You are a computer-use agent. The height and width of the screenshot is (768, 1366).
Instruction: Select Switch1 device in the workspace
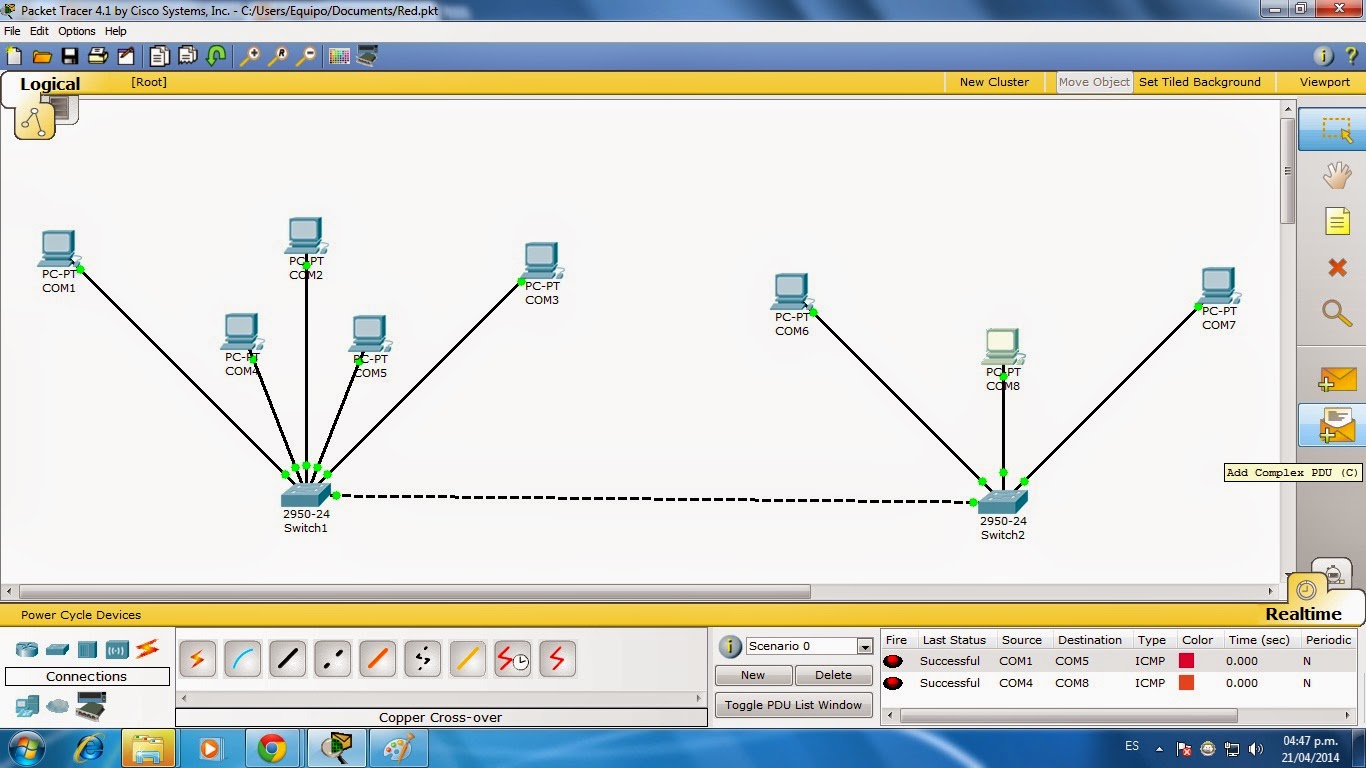coord(305,495)
